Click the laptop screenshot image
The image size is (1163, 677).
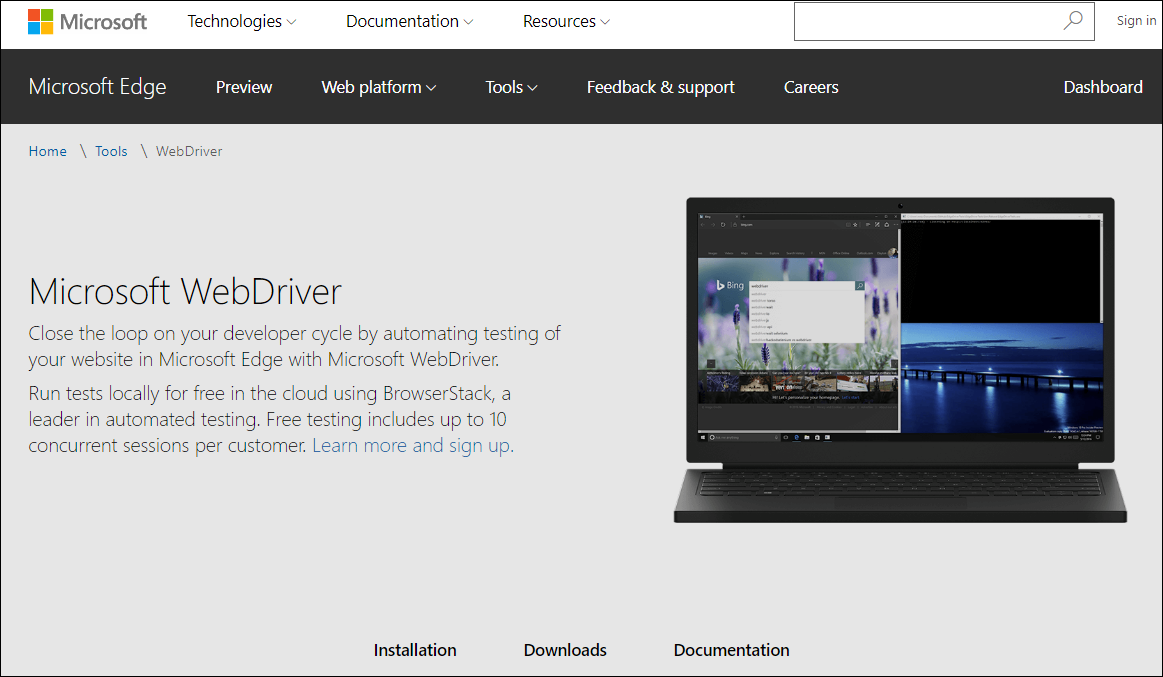[x=900, y=360]
